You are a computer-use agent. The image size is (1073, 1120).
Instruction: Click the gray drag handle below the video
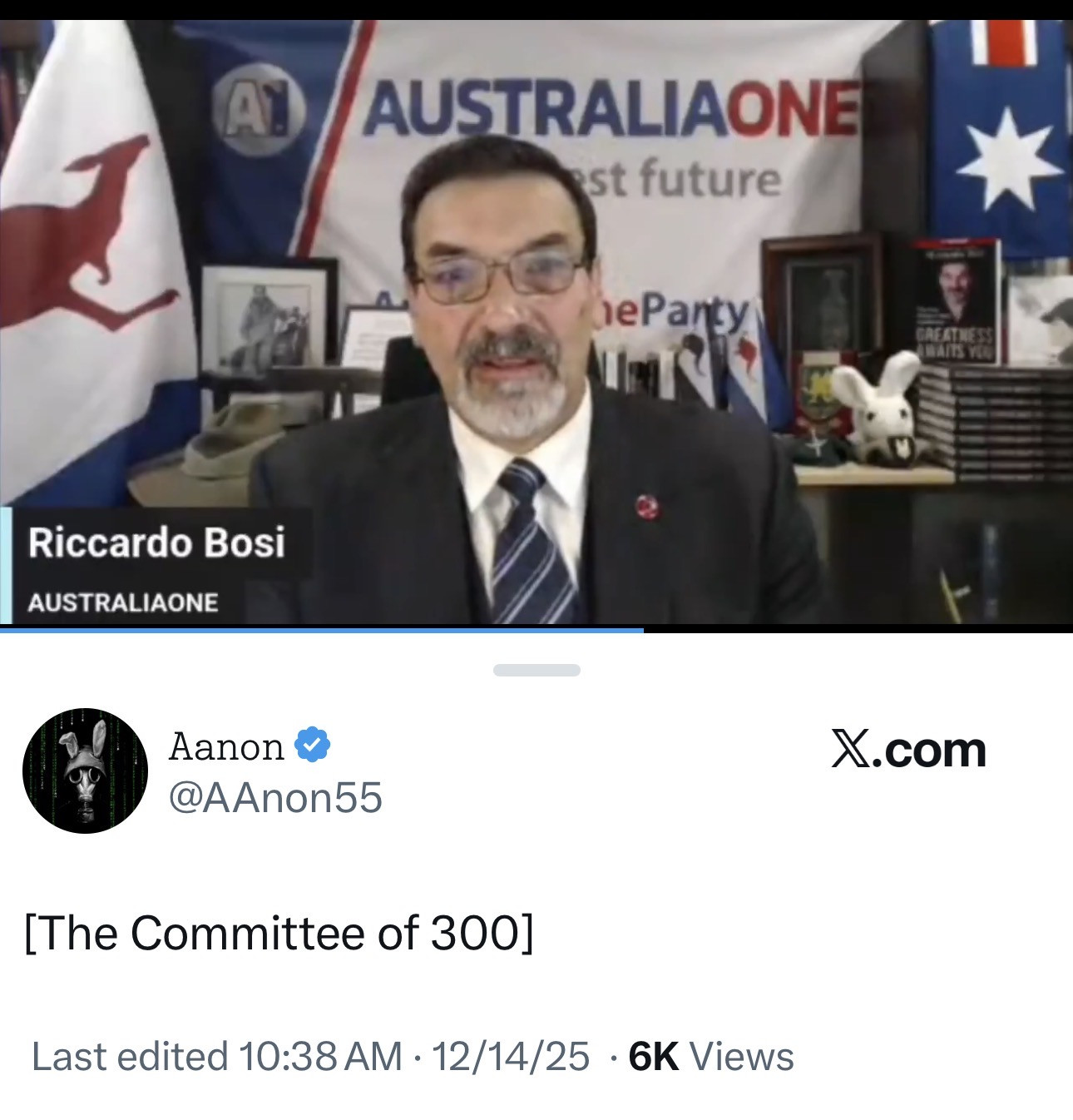point(536,670)
